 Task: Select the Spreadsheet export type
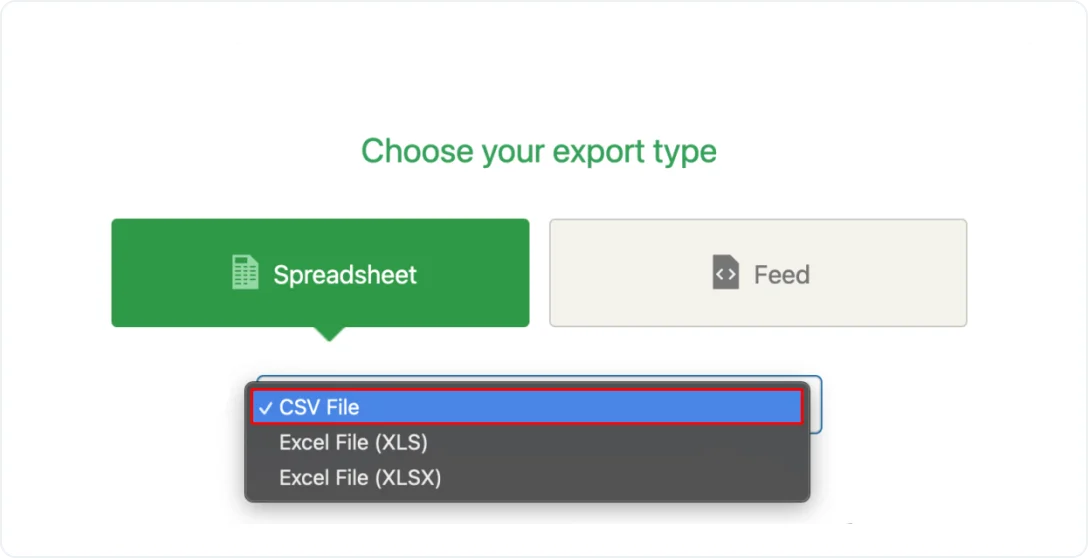320,273
